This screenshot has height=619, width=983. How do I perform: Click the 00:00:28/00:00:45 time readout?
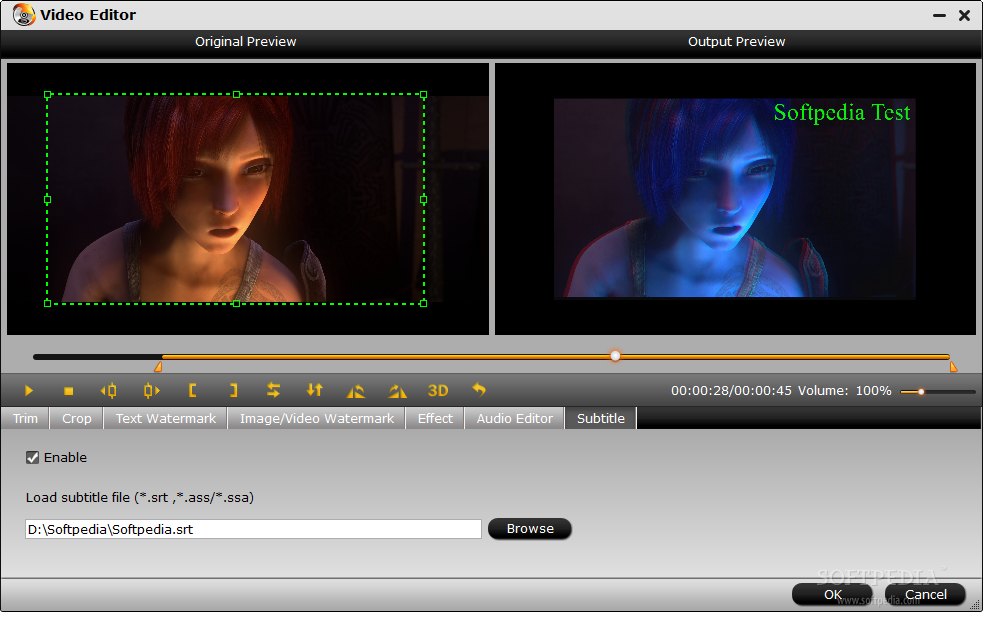731,391
